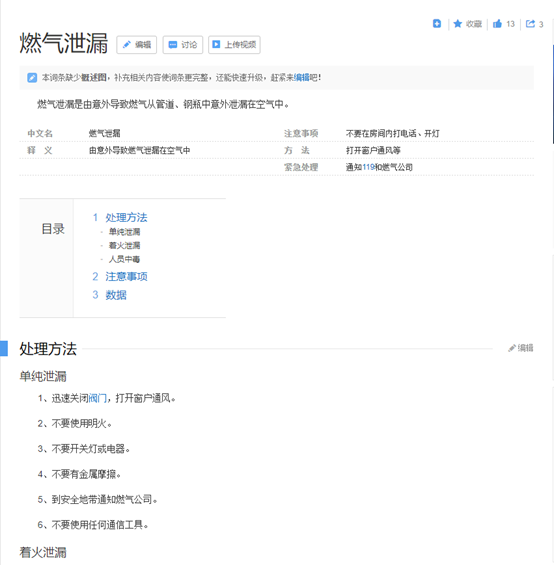The height and width of the screenshot is (565, 554).
Task: Click the blue plus icon at top right
Action: coord(436,24)
